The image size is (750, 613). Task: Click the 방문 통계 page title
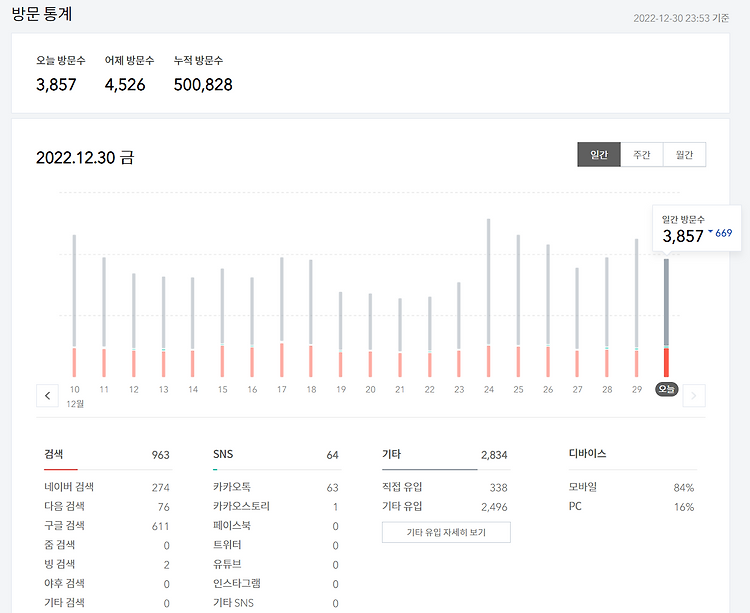coord(42,14)
